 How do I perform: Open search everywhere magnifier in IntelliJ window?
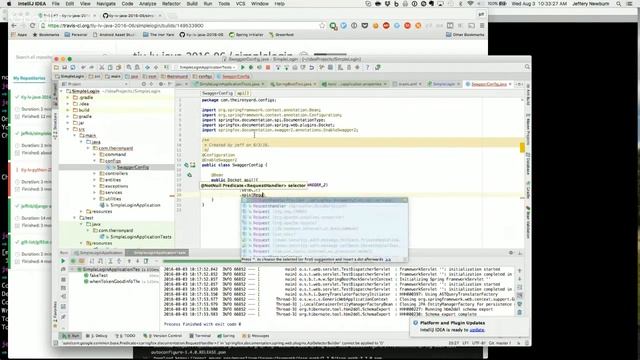527,67
